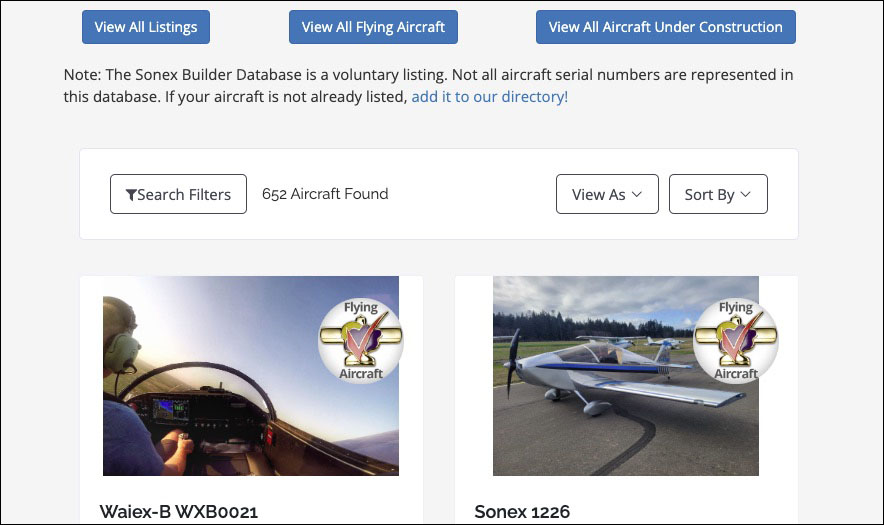Click the View All Listings button
This screenshot has width=884, height=525.
(x=146, y=27)
